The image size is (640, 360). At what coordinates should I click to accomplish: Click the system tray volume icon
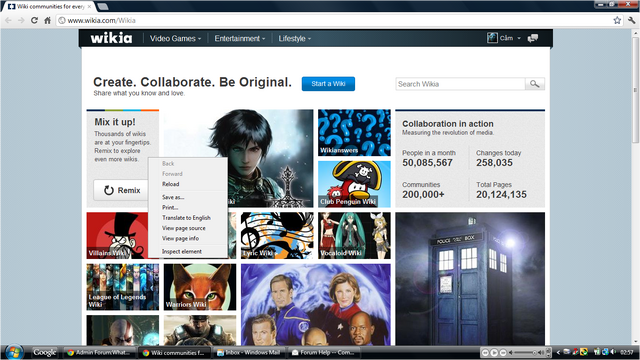613,352
